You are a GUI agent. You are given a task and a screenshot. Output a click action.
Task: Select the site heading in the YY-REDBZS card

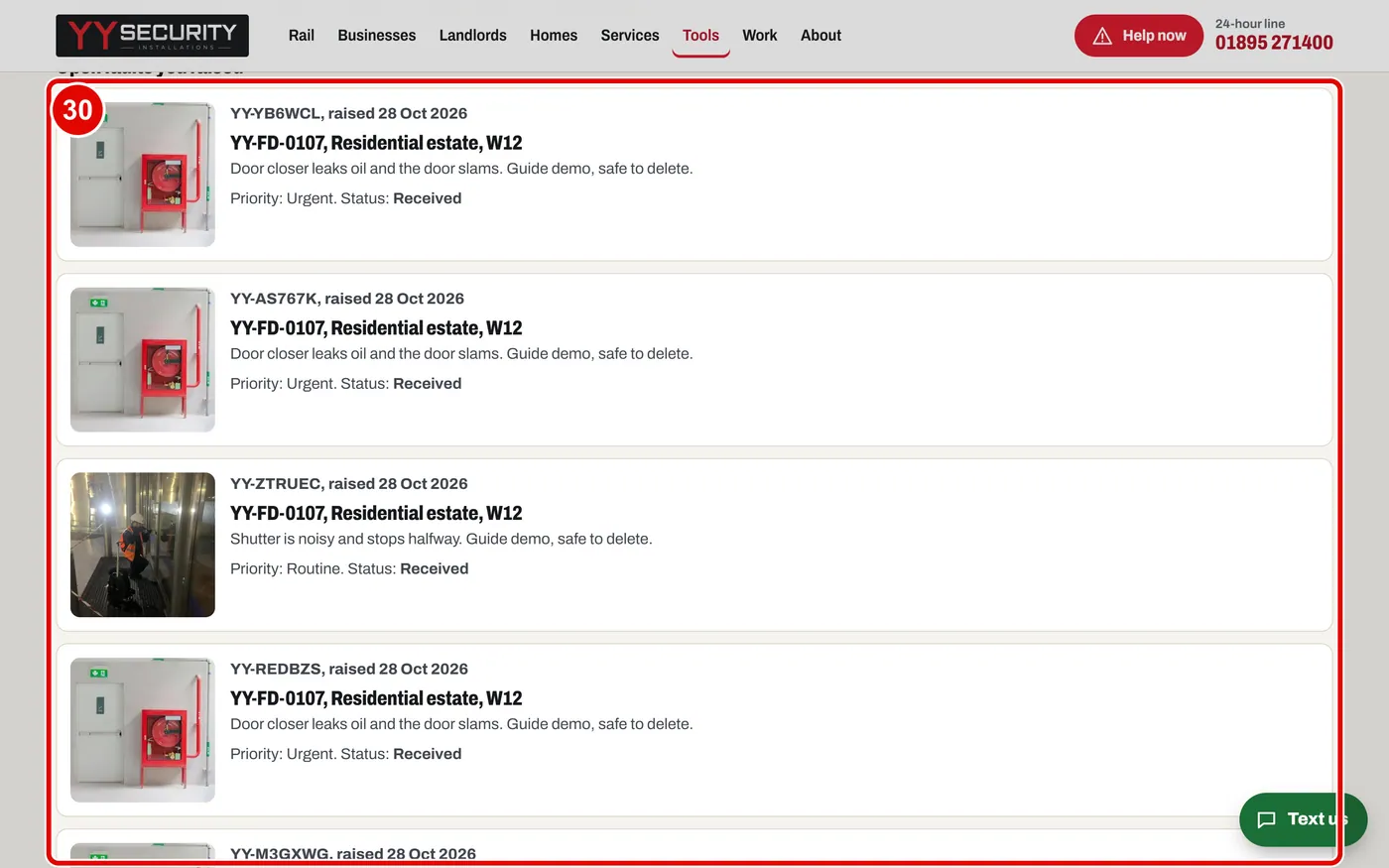point(376,698)
